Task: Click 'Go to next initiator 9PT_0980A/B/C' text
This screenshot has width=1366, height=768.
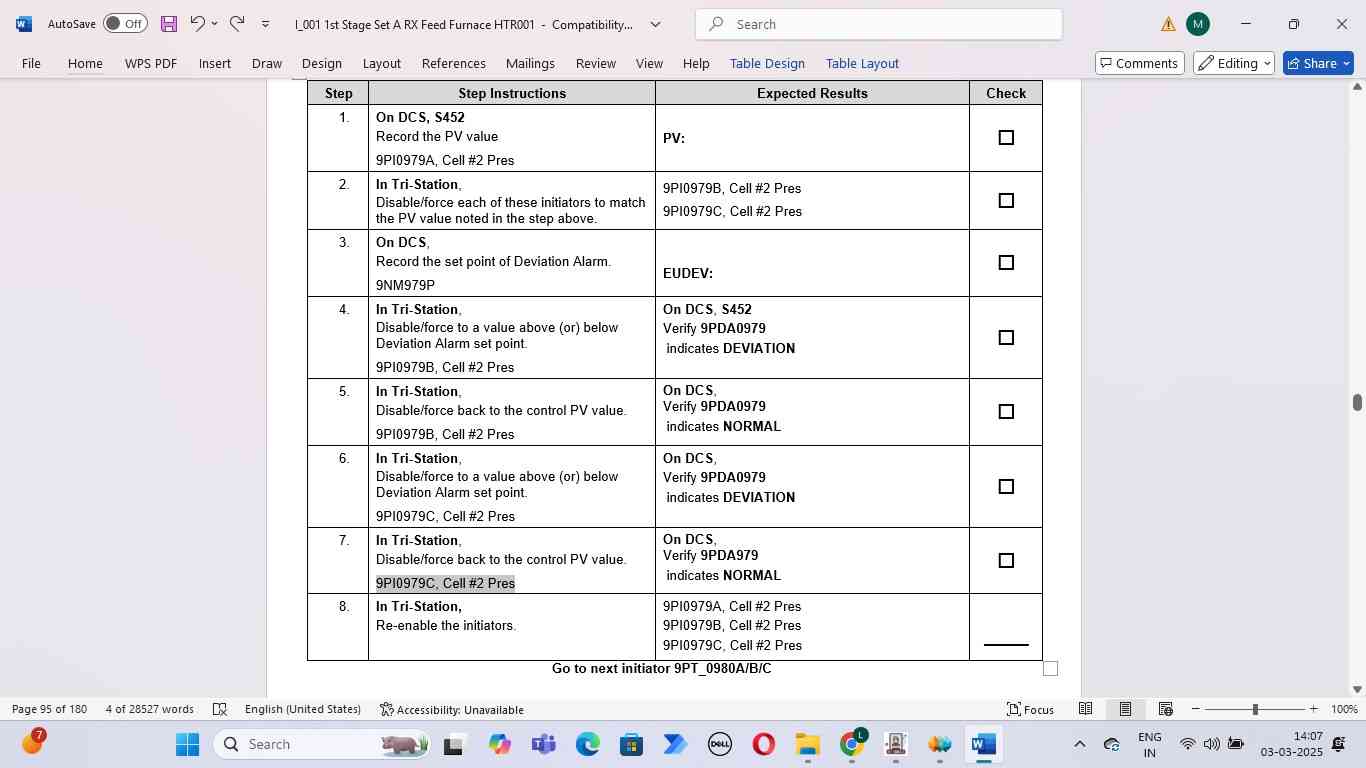Action: (661, 668)
